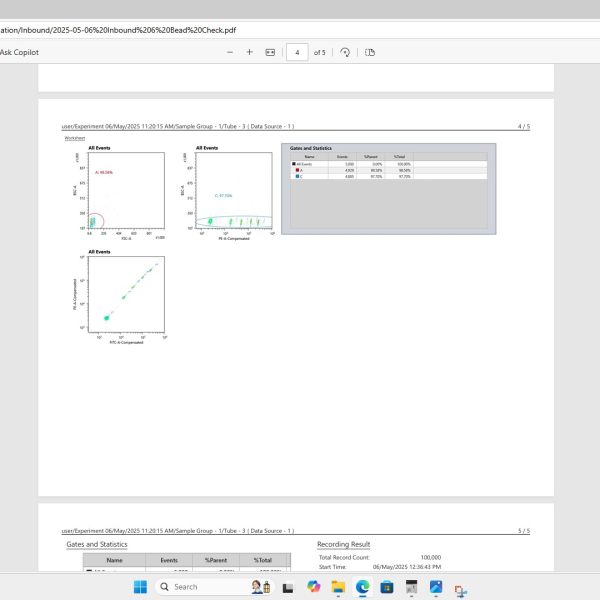
Task: Open File Explorer from taskbar
Action: (338, 586)
